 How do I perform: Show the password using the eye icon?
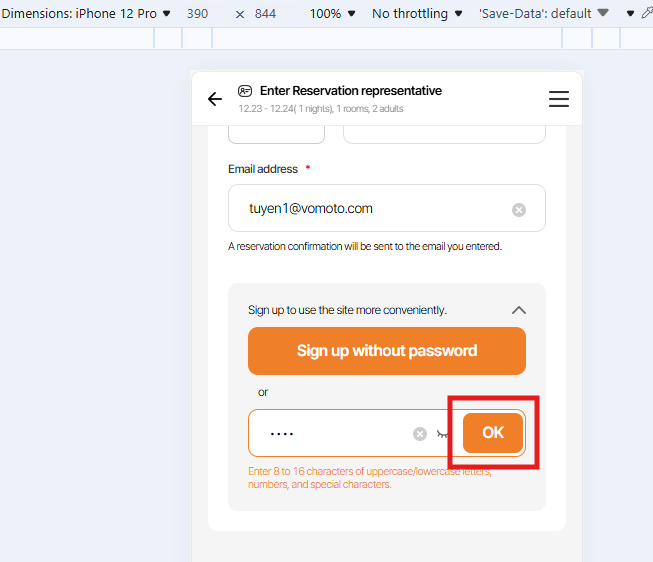coord(444,434)
